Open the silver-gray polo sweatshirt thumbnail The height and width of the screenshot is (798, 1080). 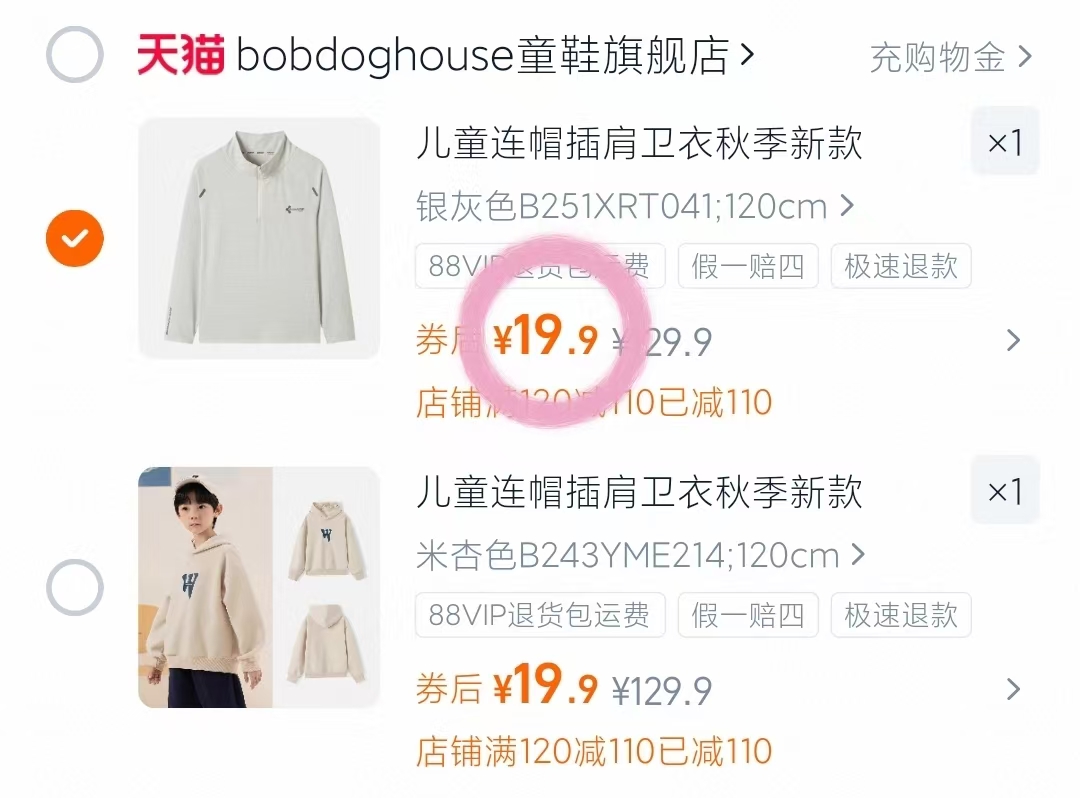(259, 238)
